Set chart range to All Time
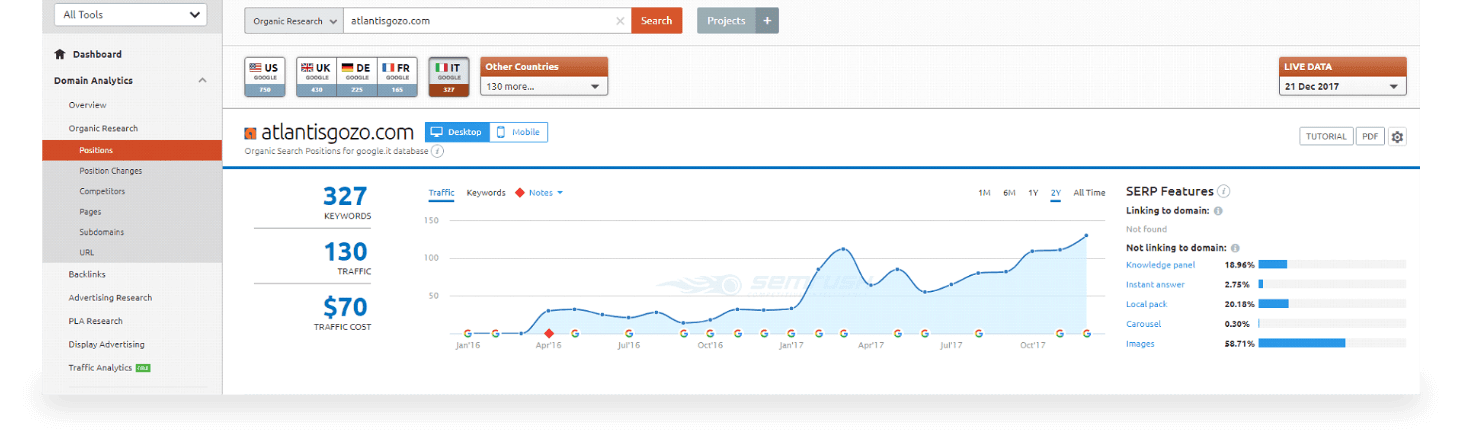 point(1089,193)
